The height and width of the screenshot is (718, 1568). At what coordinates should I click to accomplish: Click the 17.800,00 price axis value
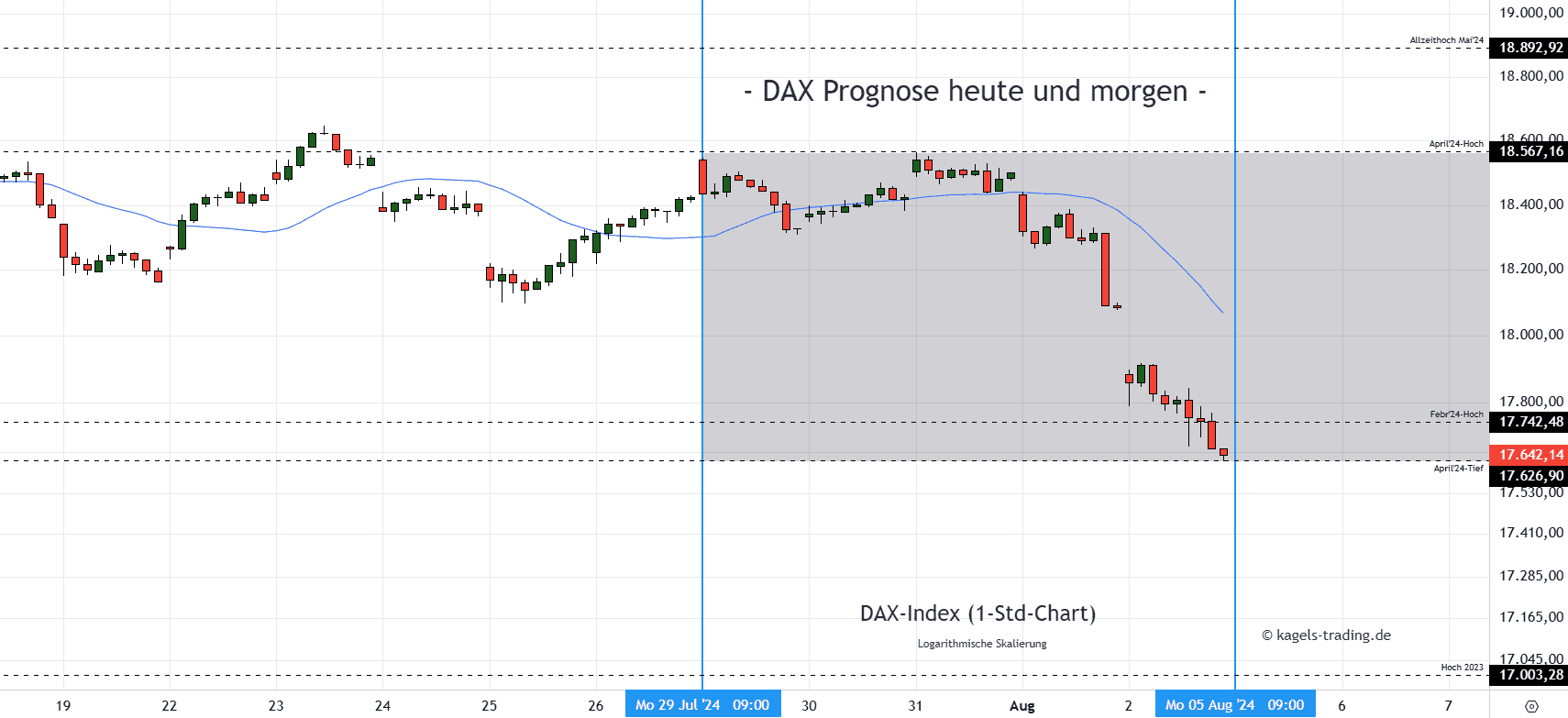pyautogui.click(x=1531, y=402)
